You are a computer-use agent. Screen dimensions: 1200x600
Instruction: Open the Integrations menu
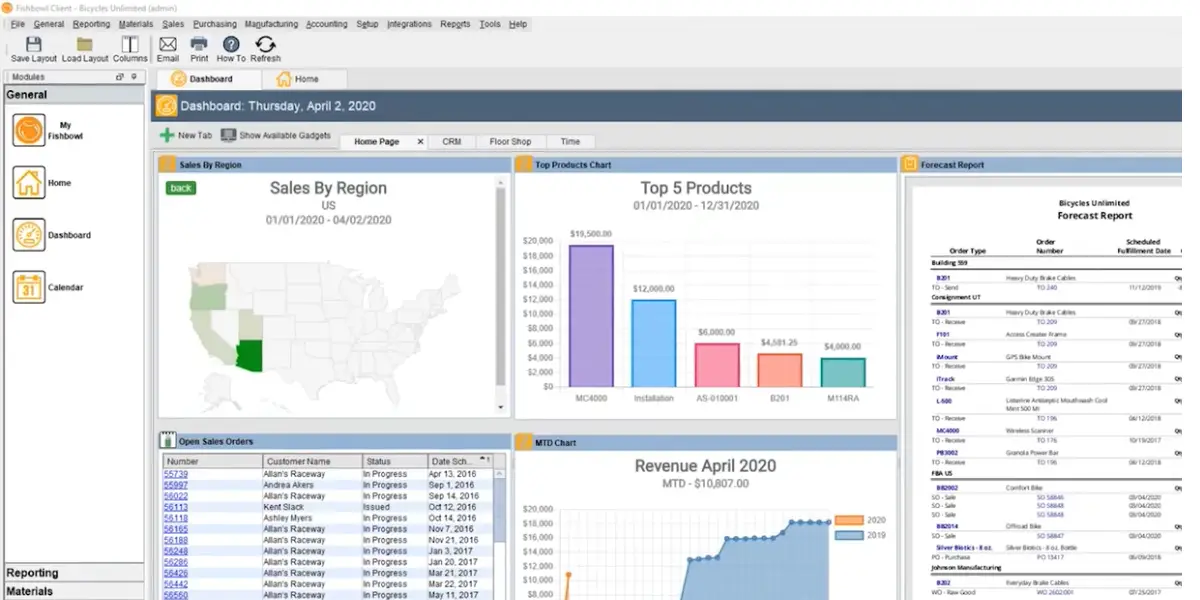click(409, 24)
